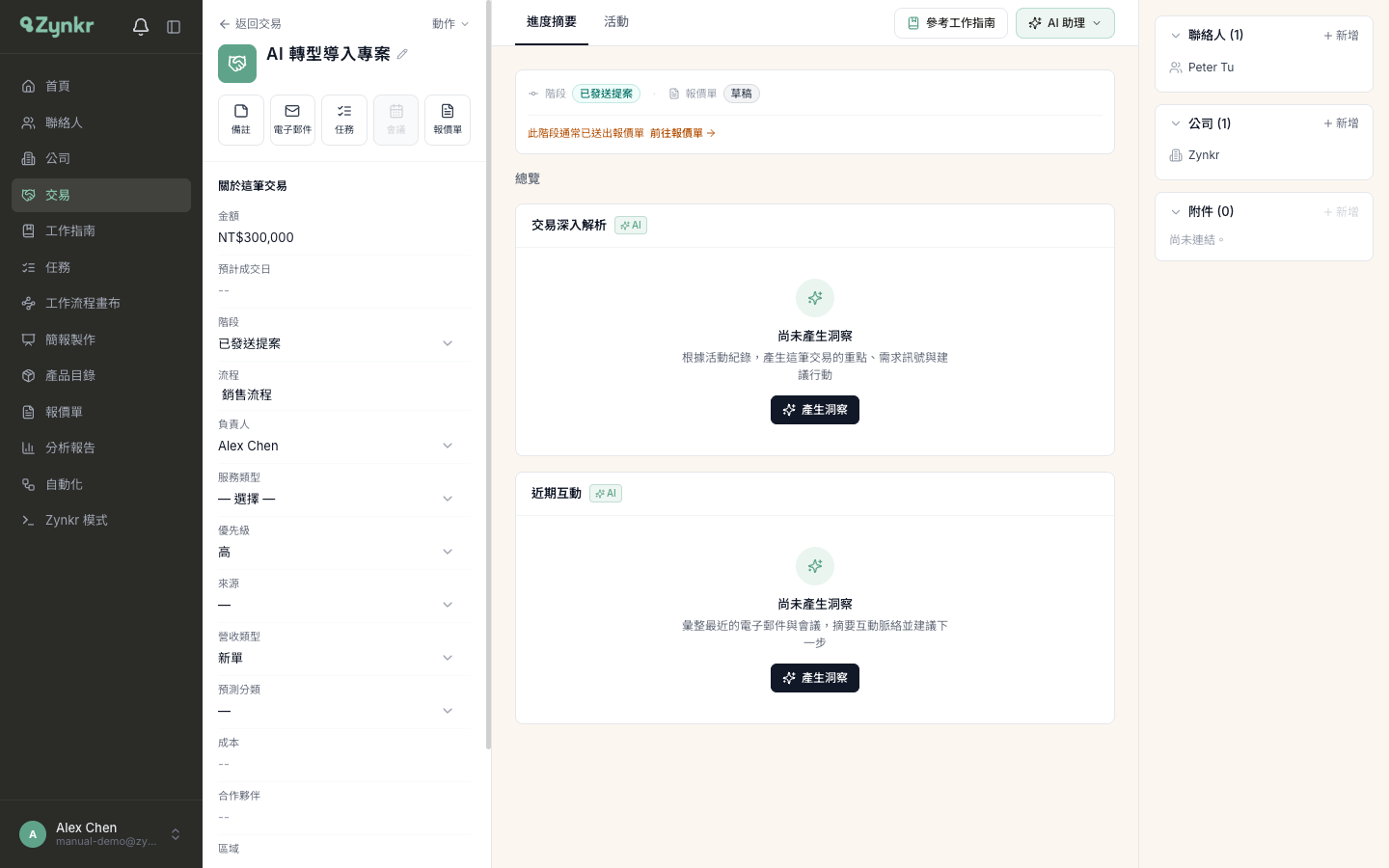Image resolution: width=1389 pixels, height=868 pixels.
Task: Switch to 進度摘要 tab
Action: 552,22
